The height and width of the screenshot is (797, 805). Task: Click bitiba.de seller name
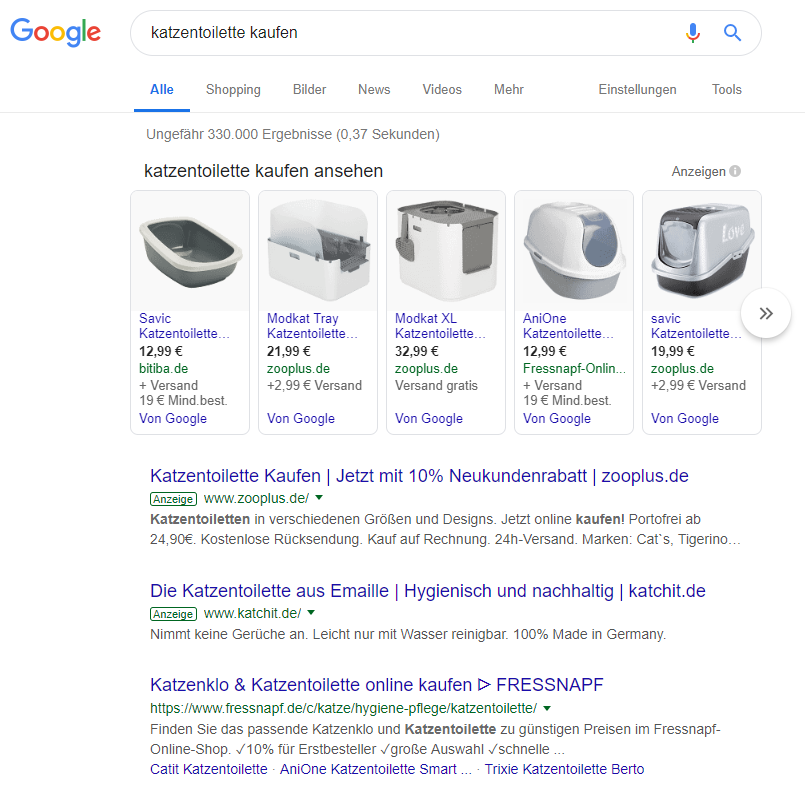tap(163, 369)
